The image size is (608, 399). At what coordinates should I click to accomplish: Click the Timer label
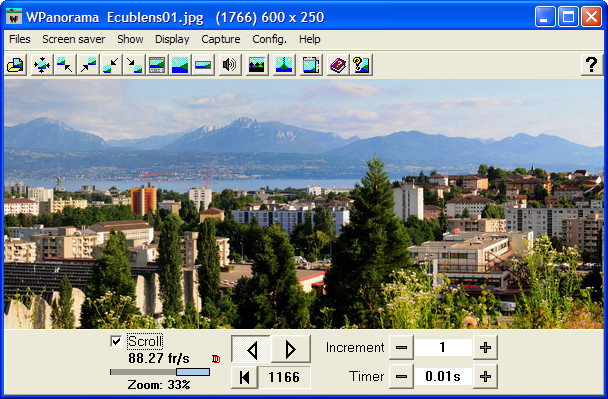[x=366, y=376]
